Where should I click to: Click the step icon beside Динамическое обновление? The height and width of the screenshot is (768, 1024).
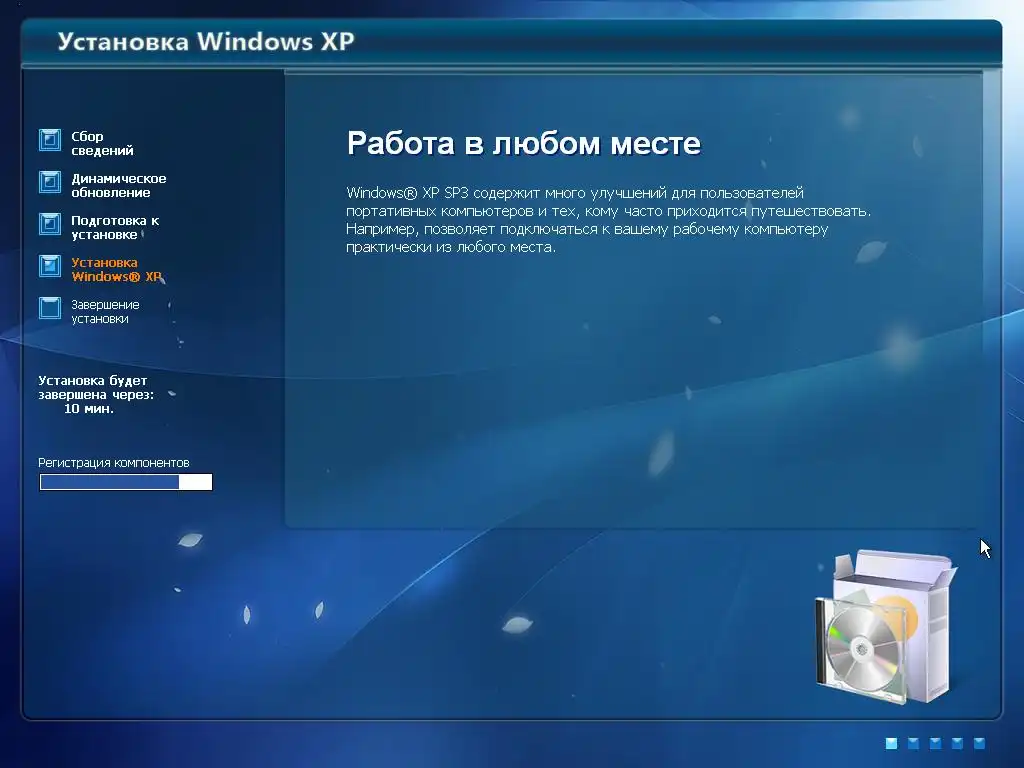50,182
